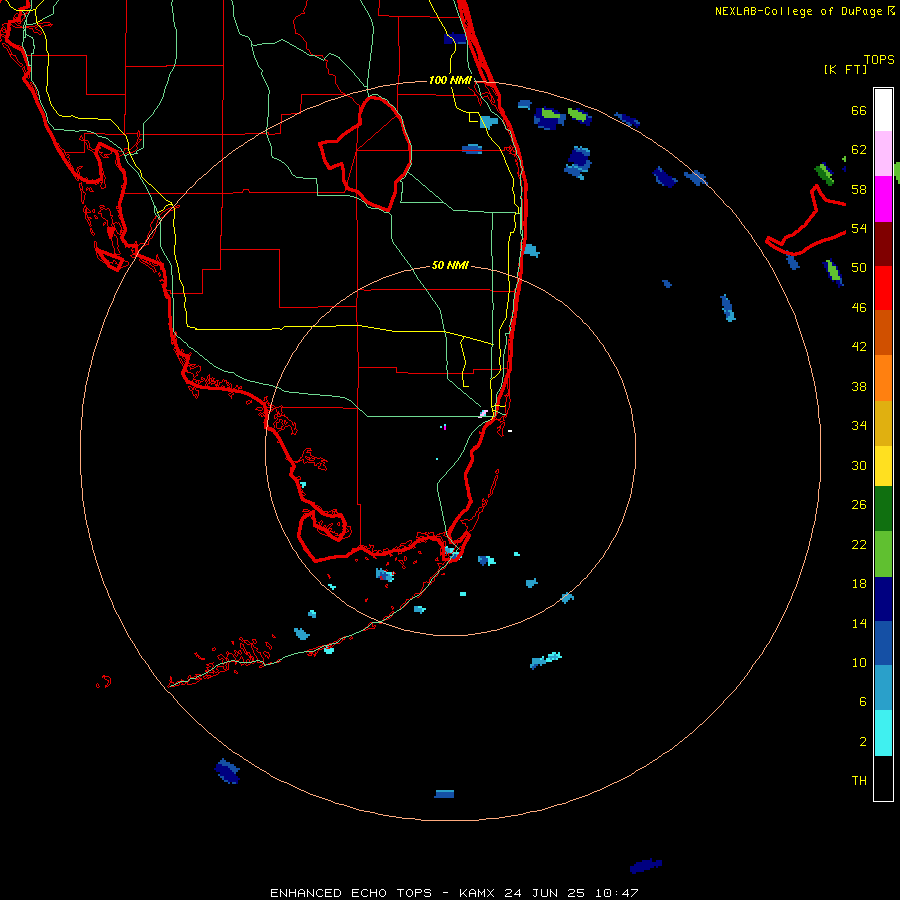Screen dimensions: 900x900
Task: Click the TOPS legend title
Action: [879, 59]
